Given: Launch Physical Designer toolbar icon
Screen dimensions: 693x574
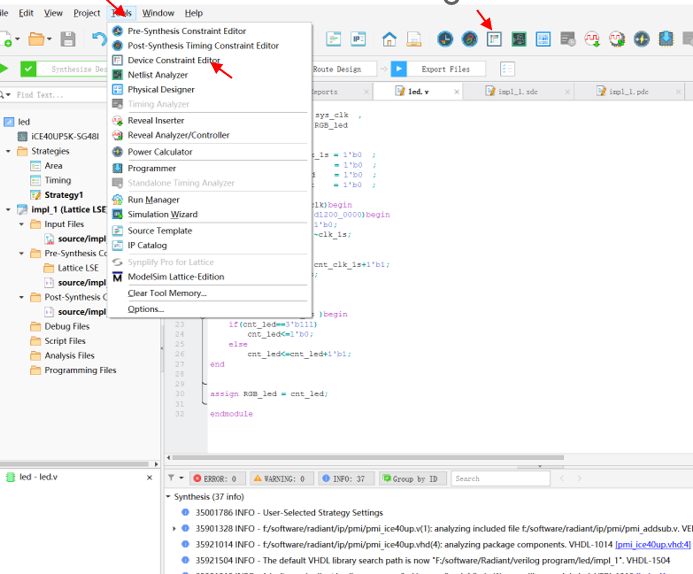Looking at the screenshot, I should pyautogui.click(x=543, y=39).
